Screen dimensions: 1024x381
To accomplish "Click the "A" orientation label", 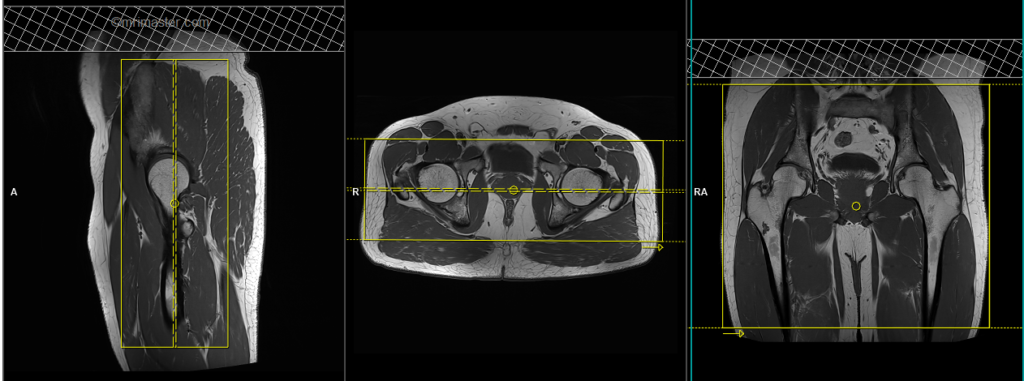I will (x=14, y=192).
